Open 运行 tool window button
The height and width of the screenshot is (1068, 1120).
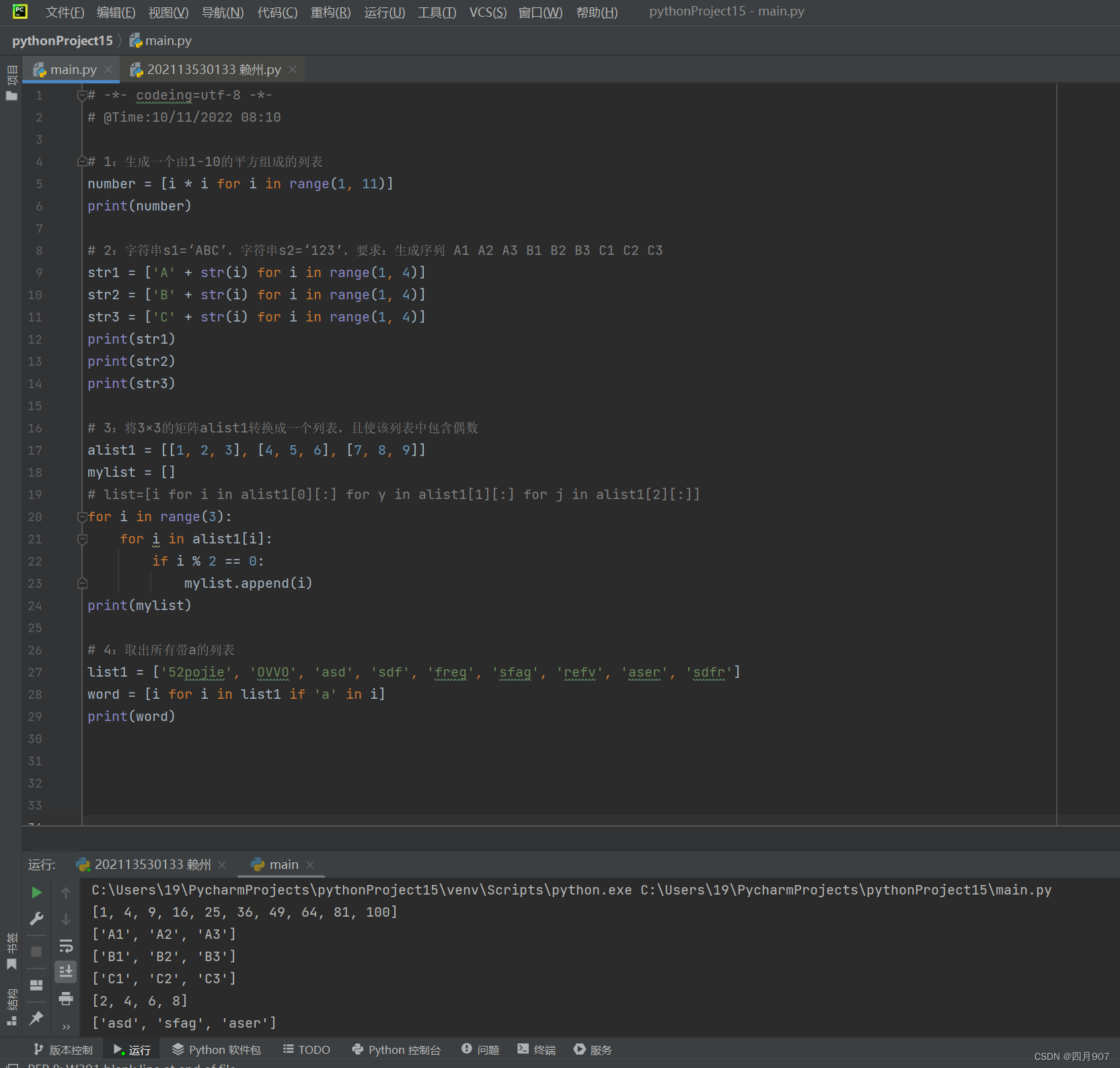[132, 1050]
